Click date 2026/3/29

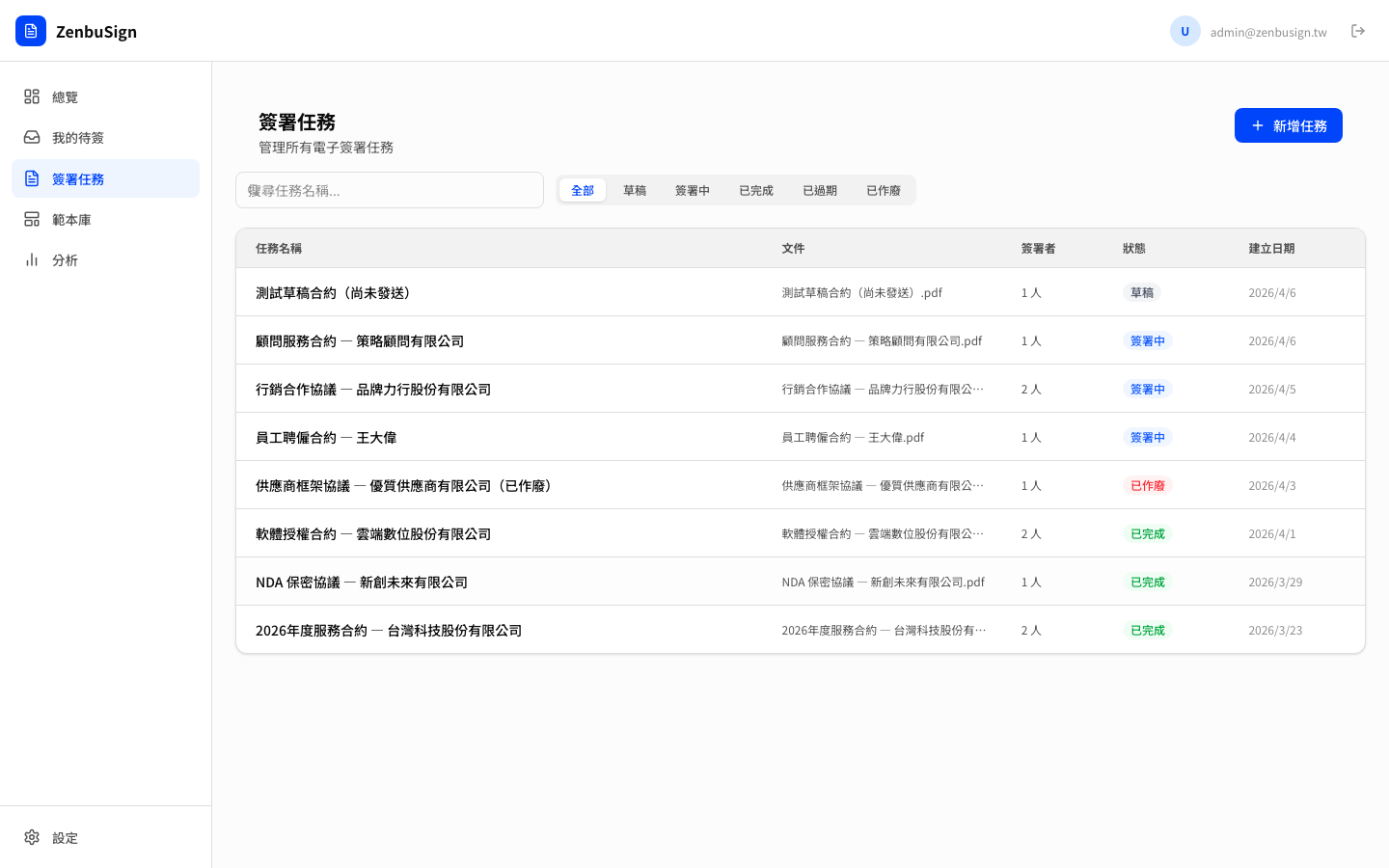click(x=1275, y=582)
